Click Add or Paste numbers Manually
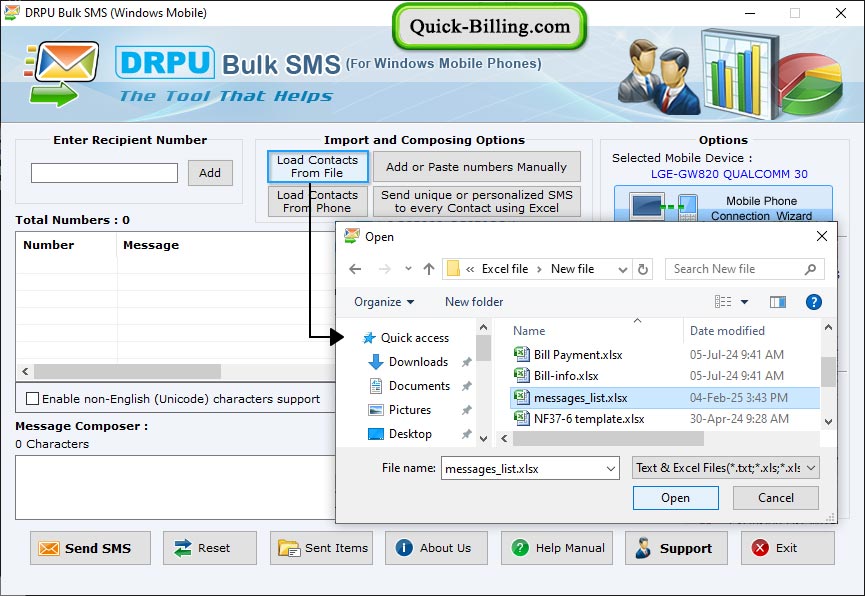865x596 pixels. point(477,166)
